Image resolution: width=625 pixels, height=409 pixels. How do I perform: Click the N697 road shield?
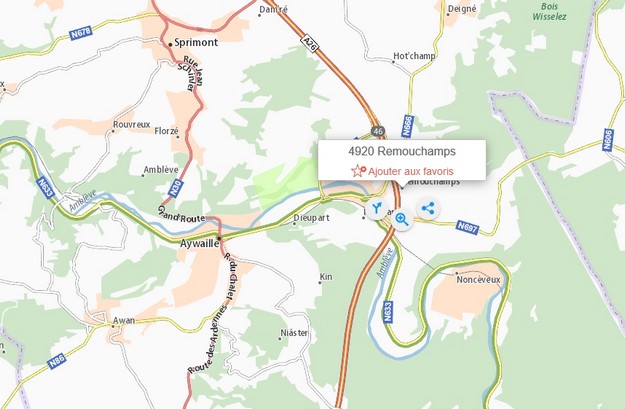point(467,227)
